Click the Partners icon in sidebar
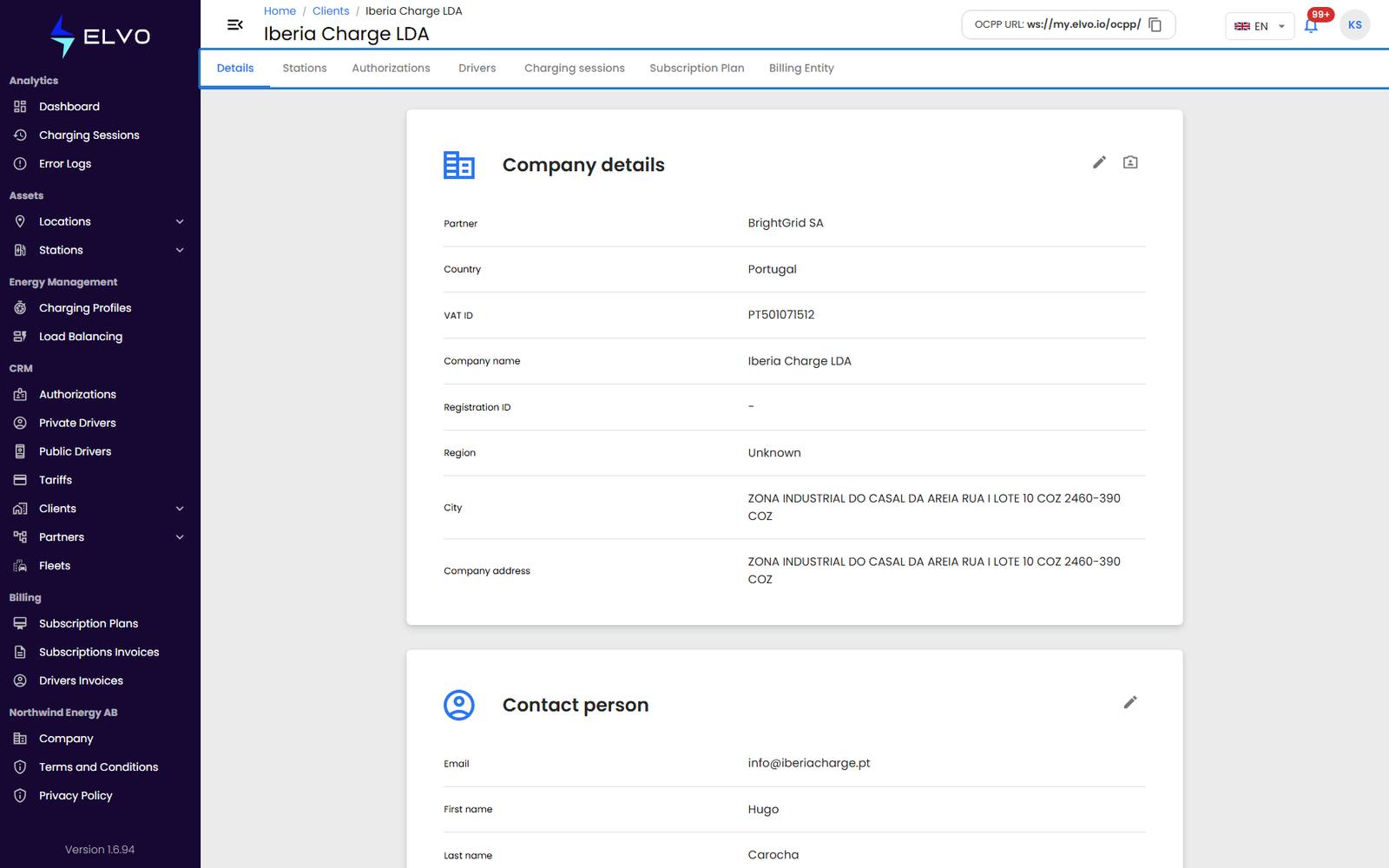The image size is (1389, 868). tap(20, 537)
